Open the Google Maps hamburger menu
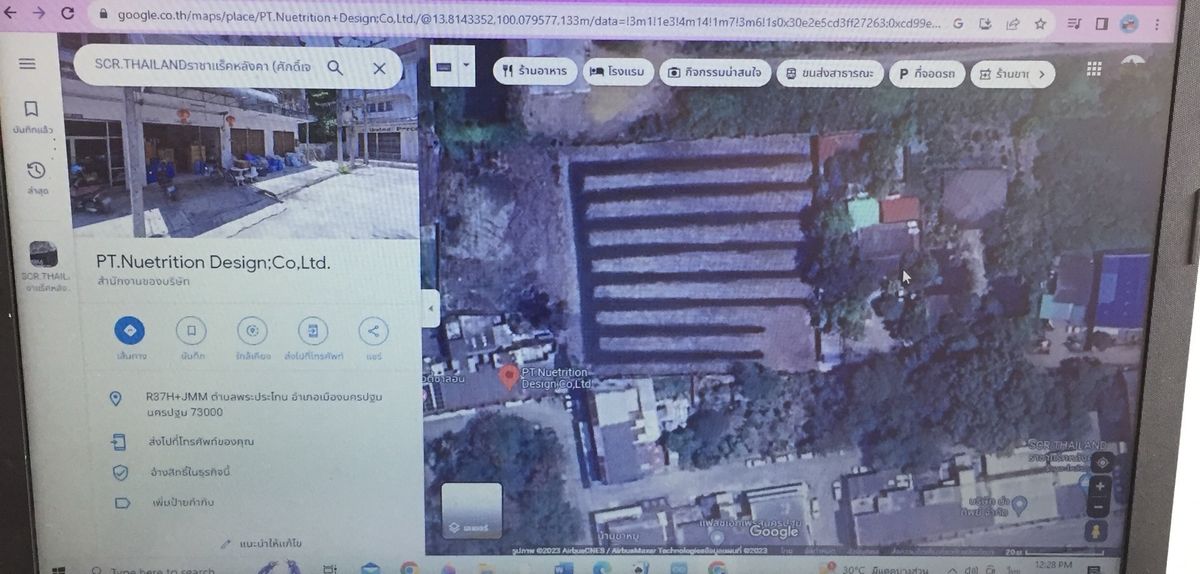Screen dimensions: 1200x574 tap(27, 63)
